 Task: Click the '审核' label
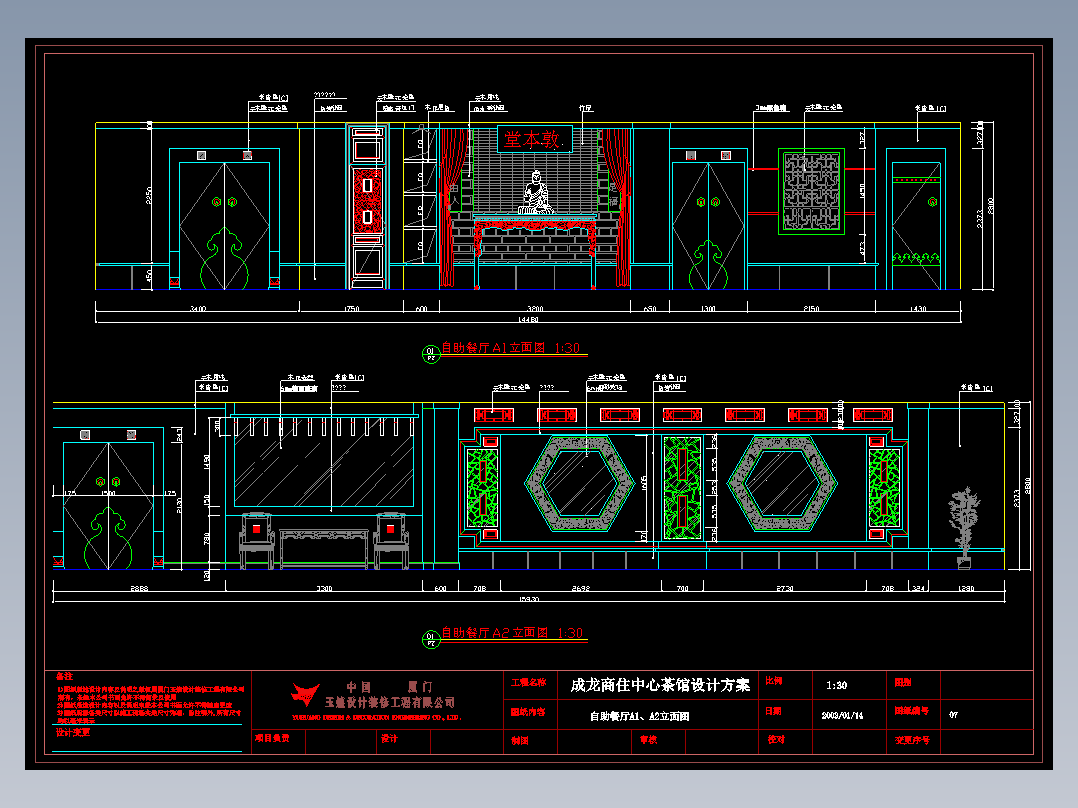(x=648, y=740)
